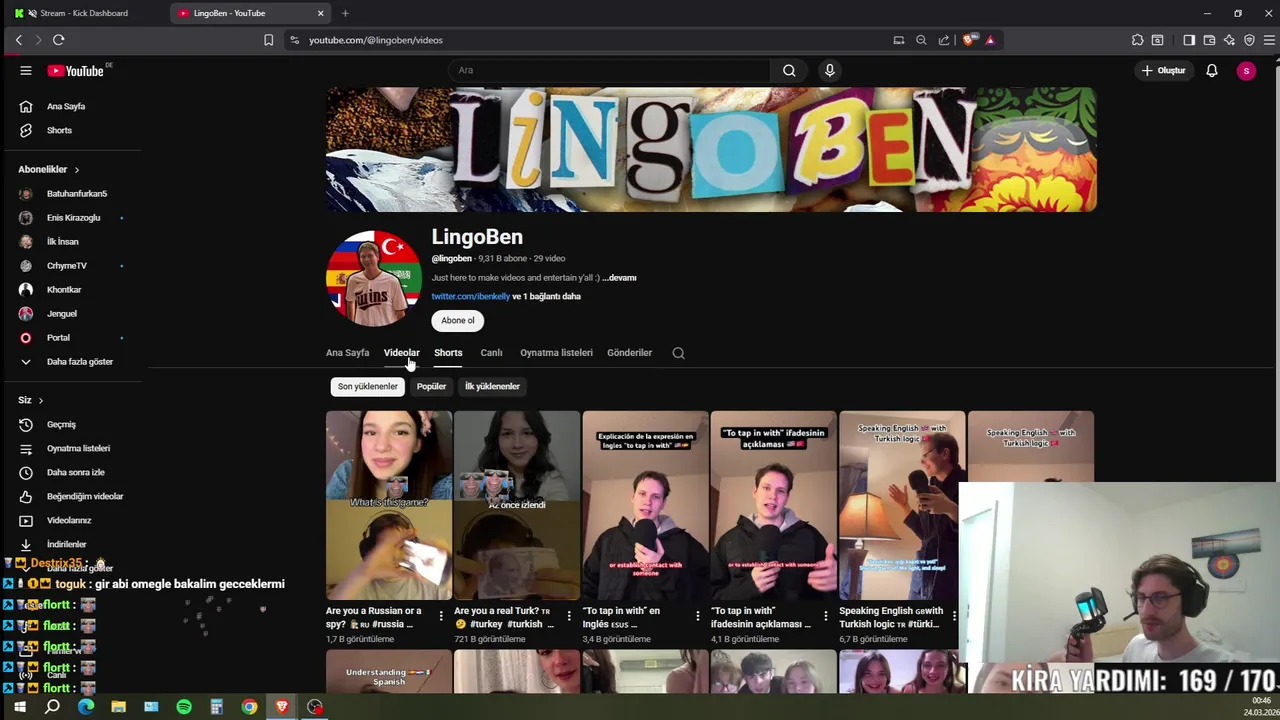Image resolution: width=1280 pixels, height=720 pixels.
Task: Open Enis Kirazoglu subscription channel
Action: [x=75, y=217]
